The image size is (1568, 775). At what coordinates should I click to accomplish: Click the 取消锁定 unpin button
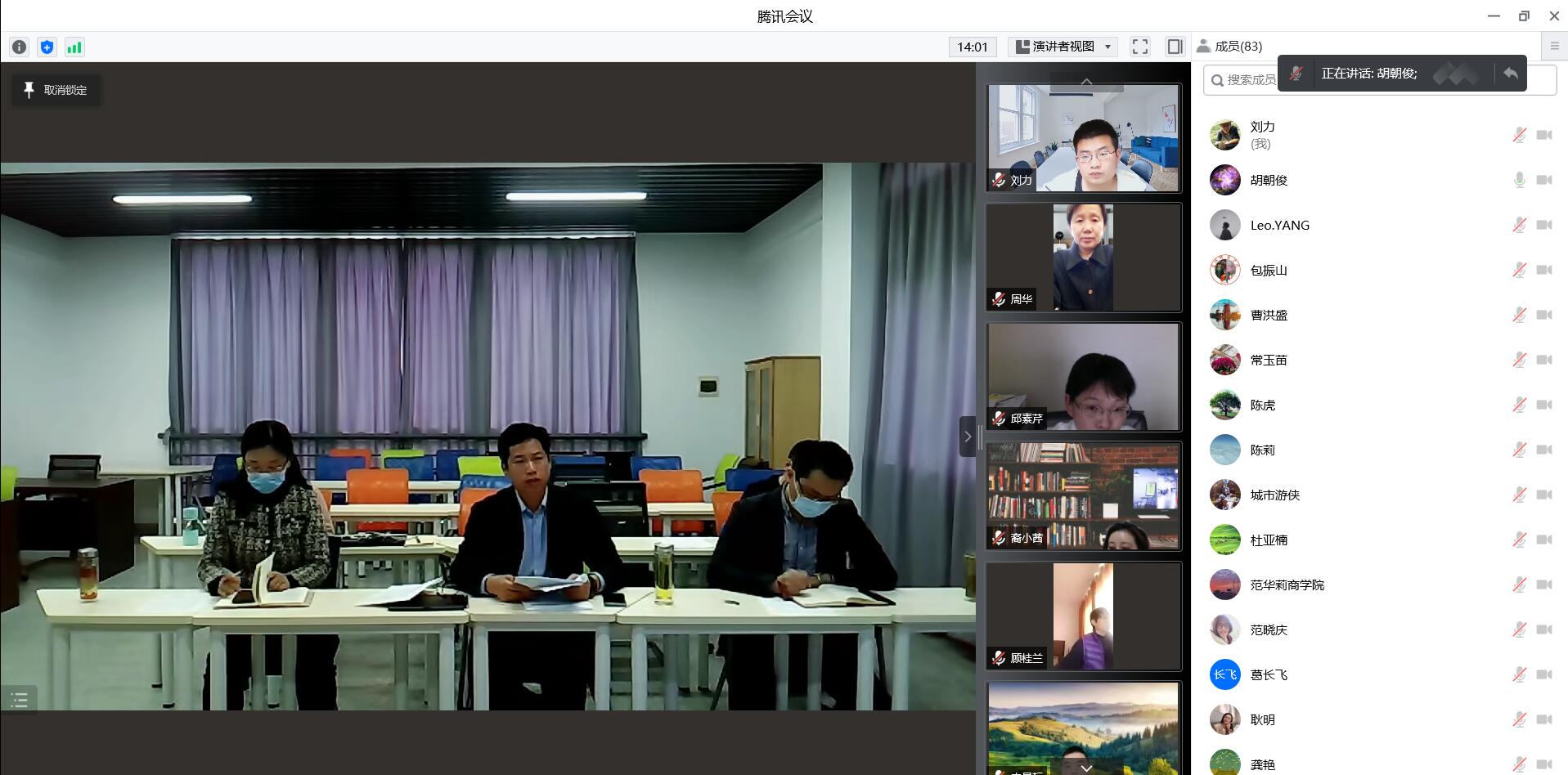(x=56, y=90)
